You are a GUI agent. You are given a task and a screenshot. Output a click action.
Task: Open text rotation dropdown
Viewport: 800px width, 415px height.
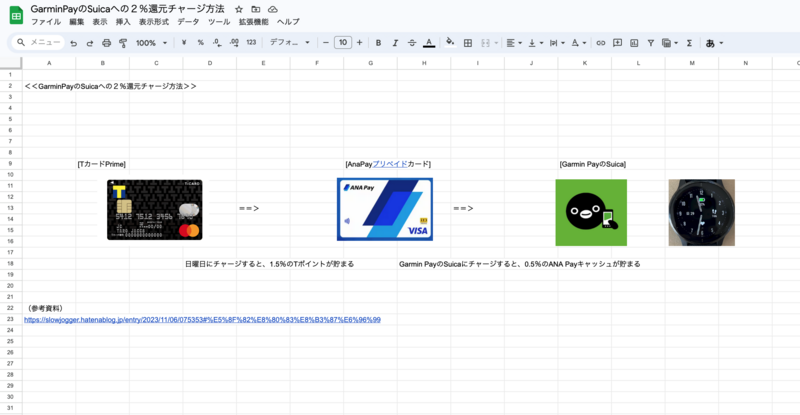(578, 43)
